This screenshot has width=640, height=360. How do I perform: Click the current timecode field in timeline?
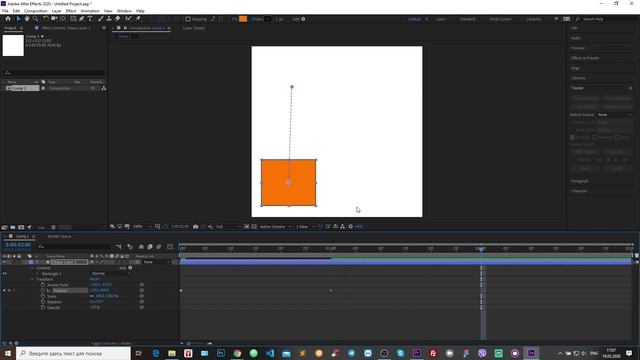point(18,245)
